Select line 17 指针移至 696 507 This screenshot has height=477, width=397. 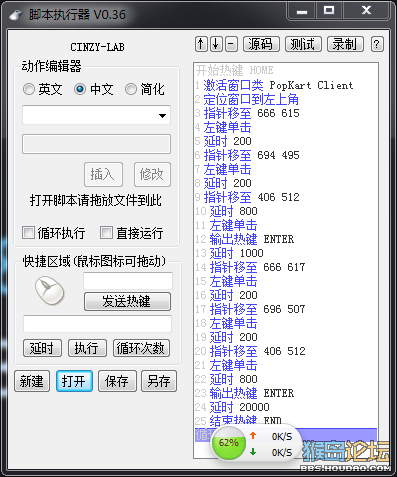pos(286,309)
